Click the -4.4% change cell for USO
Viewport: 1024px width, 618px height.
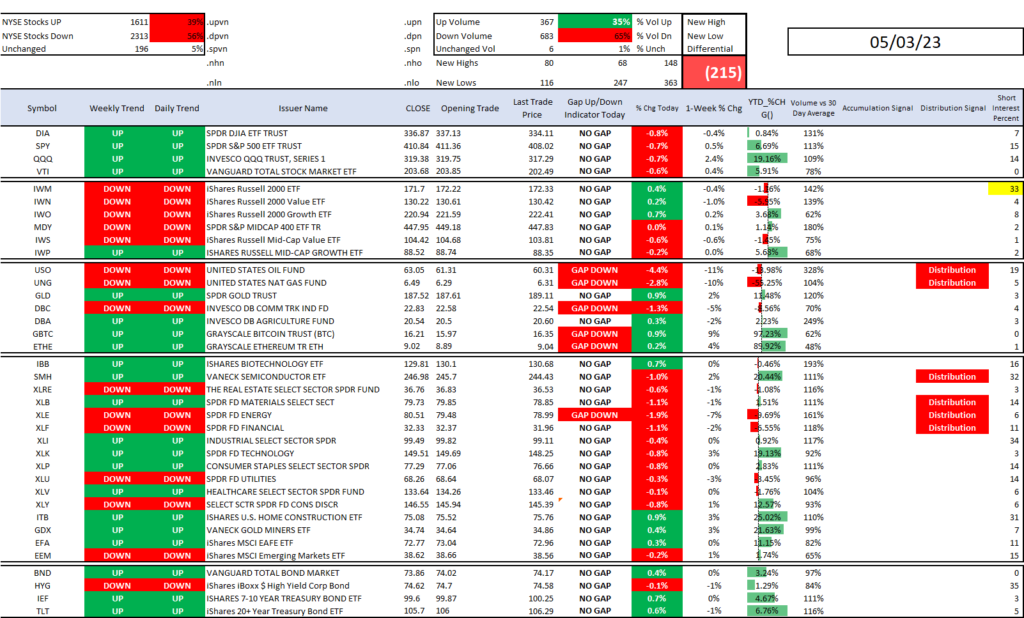tap(657, 270)
